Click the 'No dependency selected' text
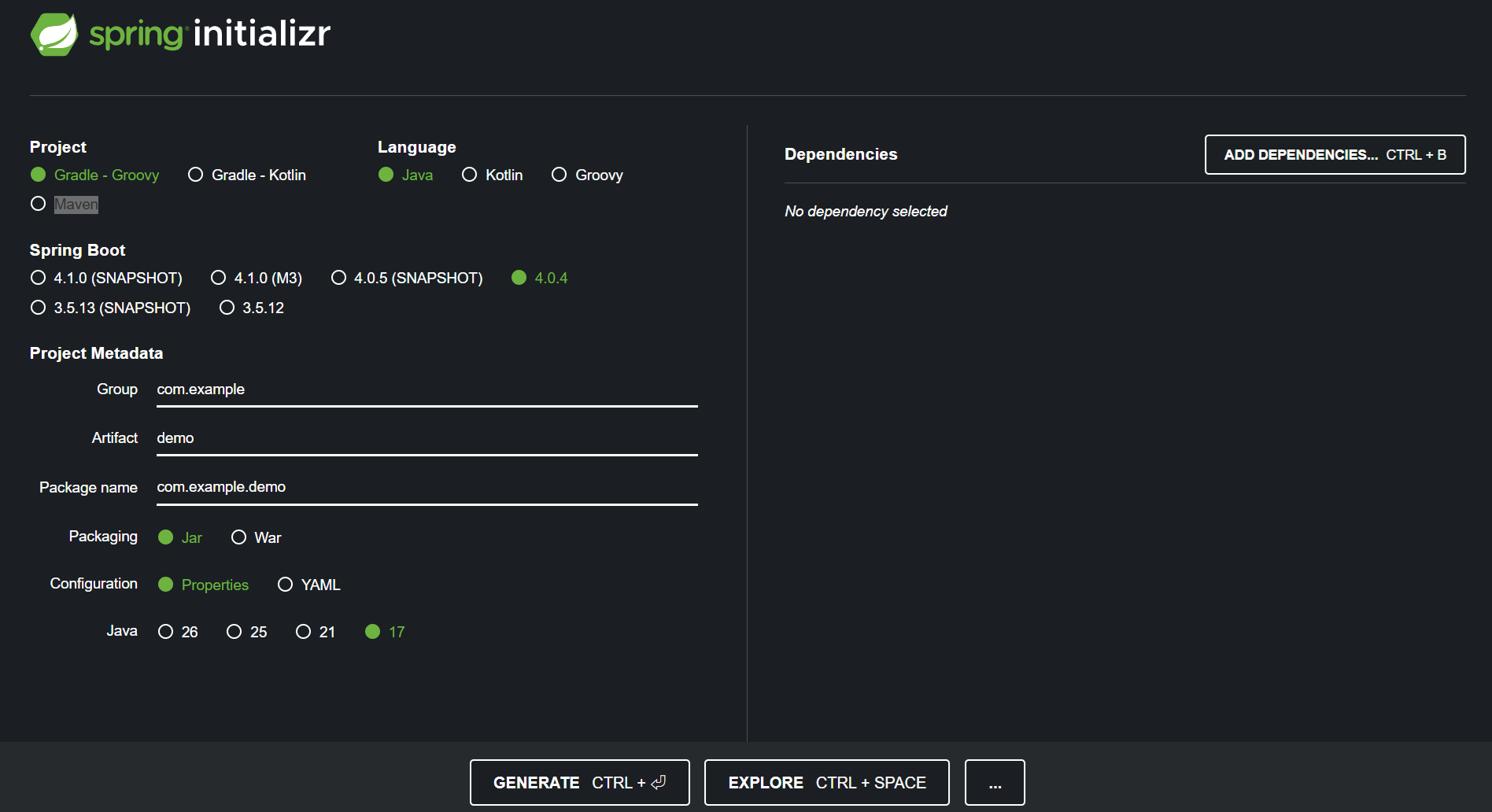The width and height of the screenshot is (1492, 812). [x=866, y=211]
